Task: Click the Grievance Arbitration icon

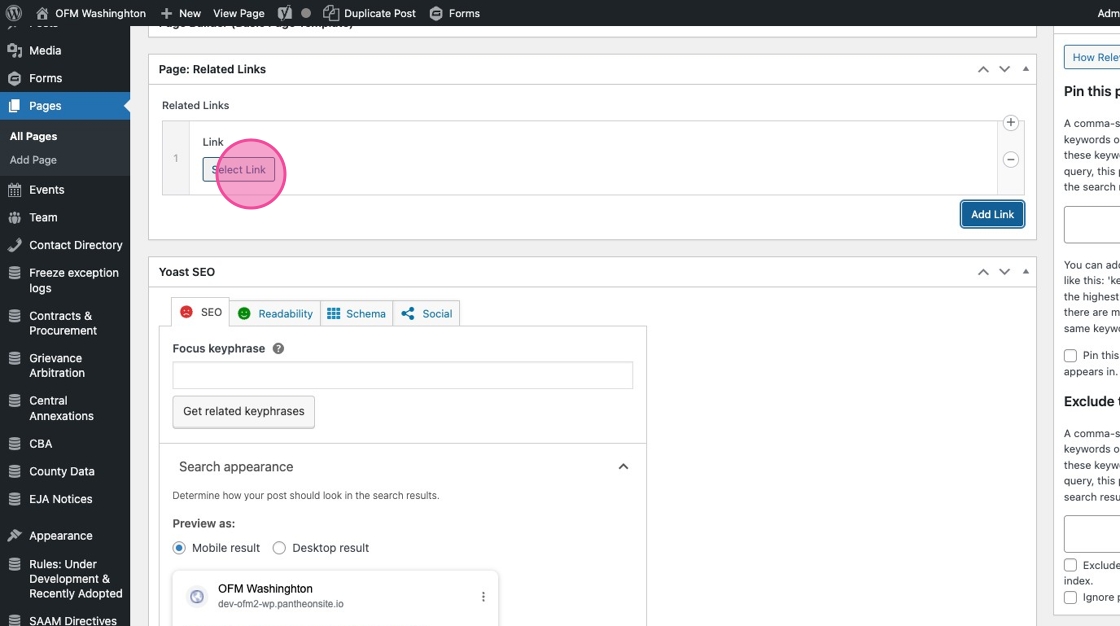Action: coord(14,358)
